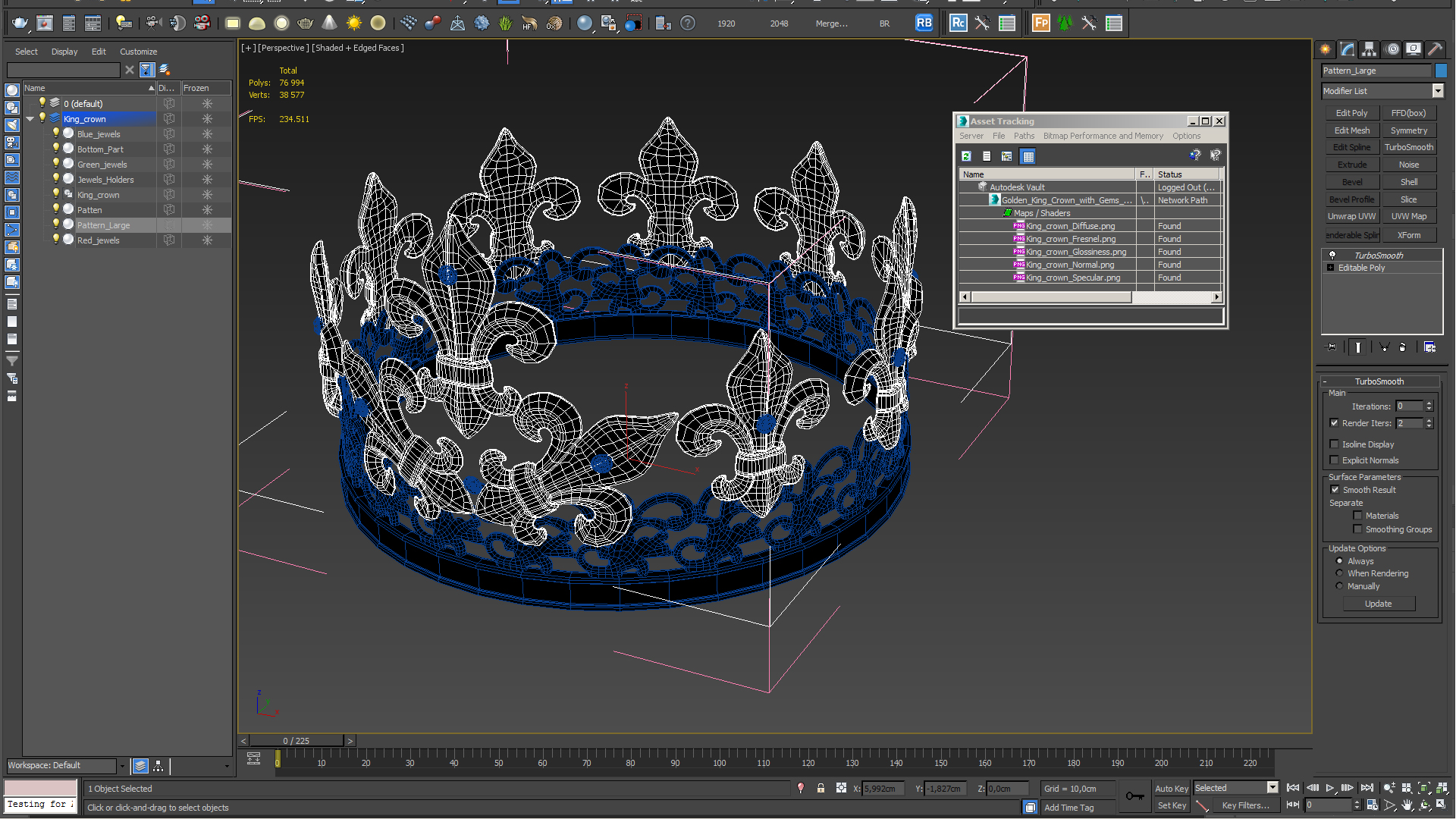1456x819 pixels.
Task: Click the red video camera icon
Action: pyautogui.click(x=202, y=24)
